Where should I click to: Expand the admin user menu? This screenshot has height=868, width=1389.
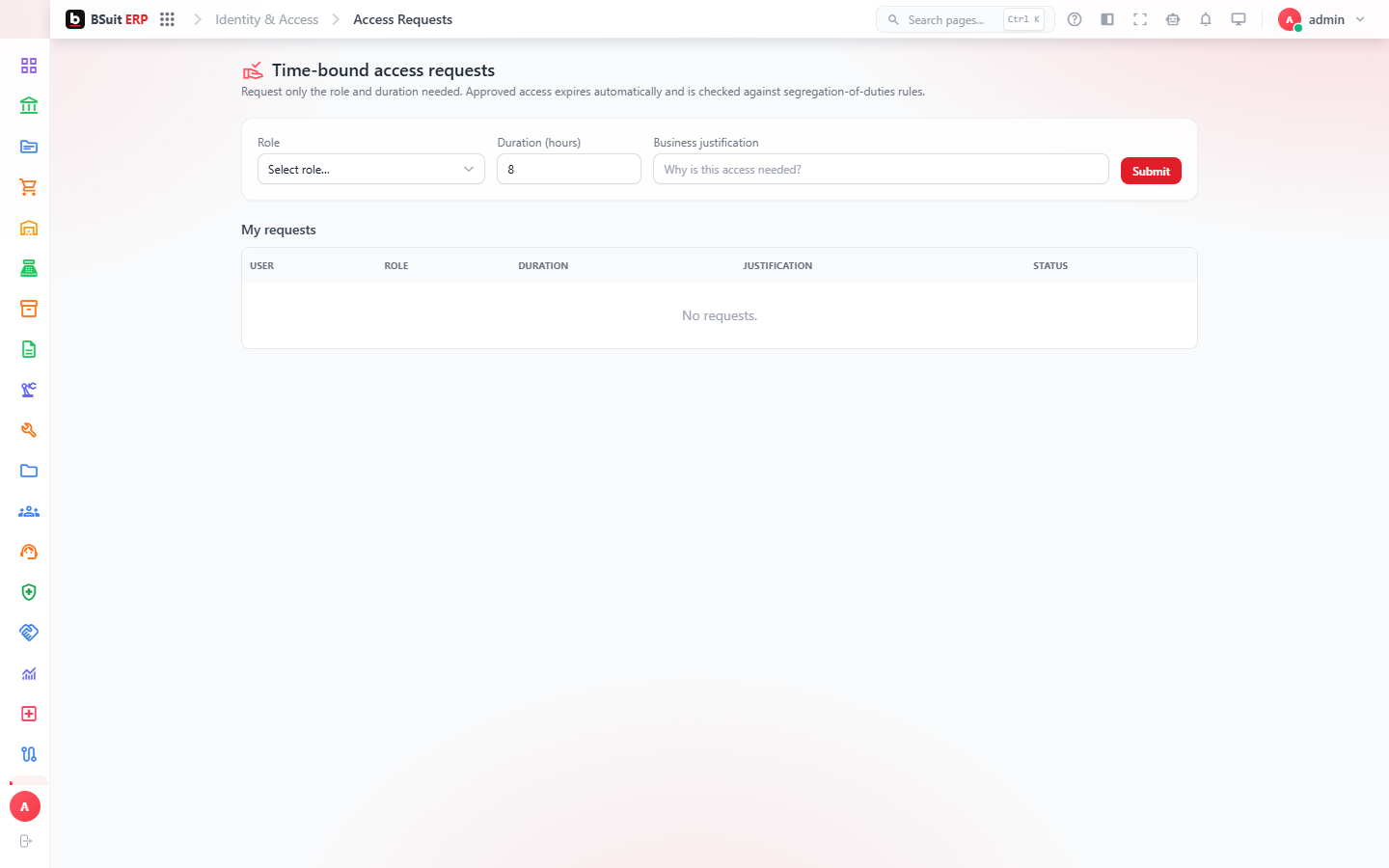pos(1322,19)
